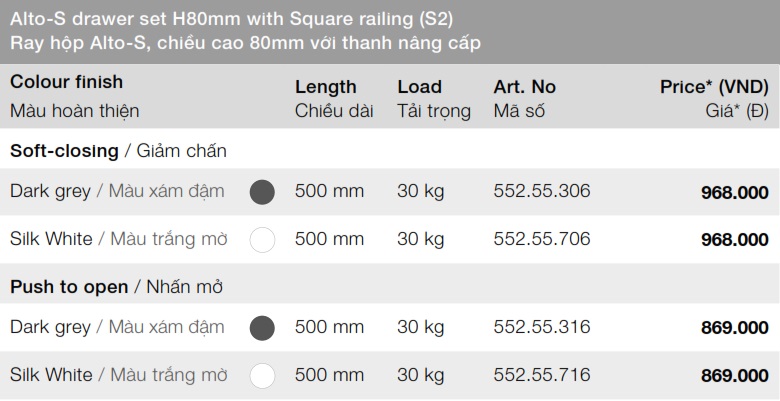This screenshot has height=401, width=780.
Task: Click the dark grey swatch under Push to open
Action: point(262,328)
